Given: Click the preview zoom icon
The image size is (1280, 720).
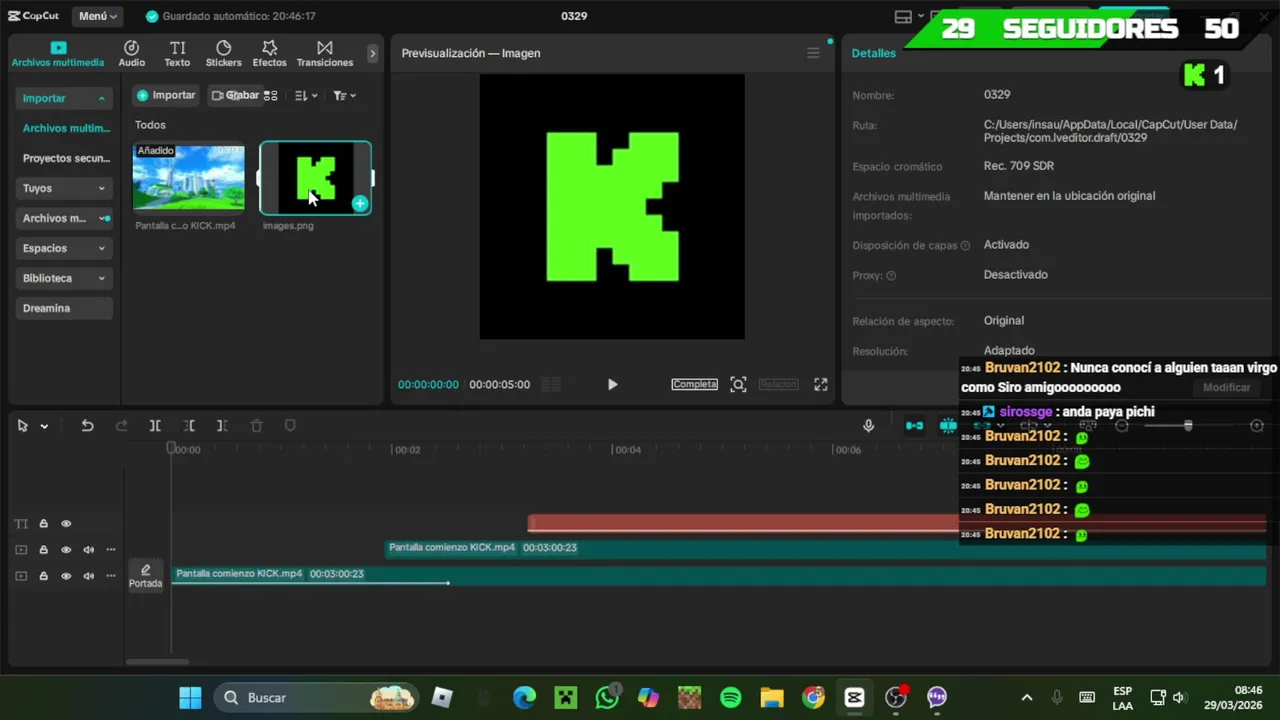Looking at the screenshot, I should (x=738, y=384).
